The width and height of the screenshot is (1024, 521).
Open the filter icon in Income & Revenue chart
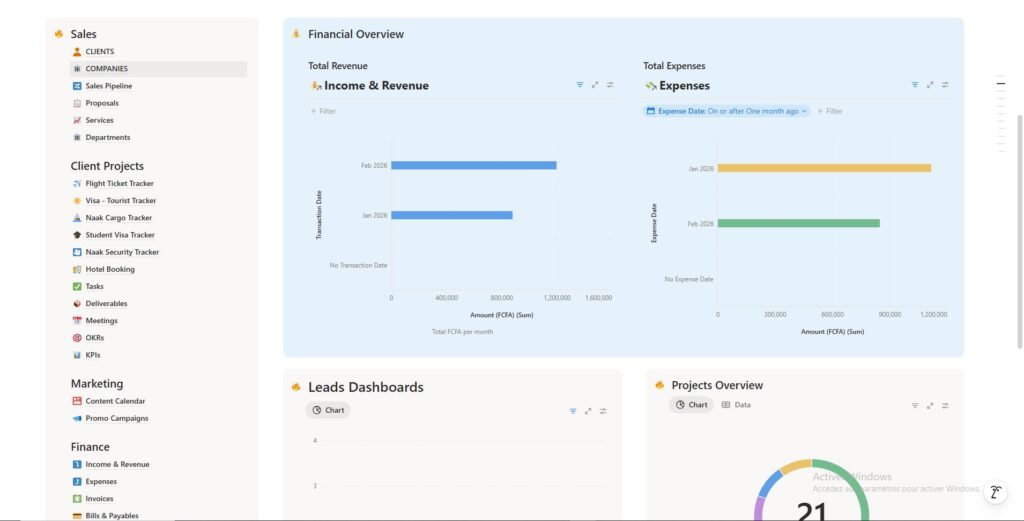[x=580, y=85]
